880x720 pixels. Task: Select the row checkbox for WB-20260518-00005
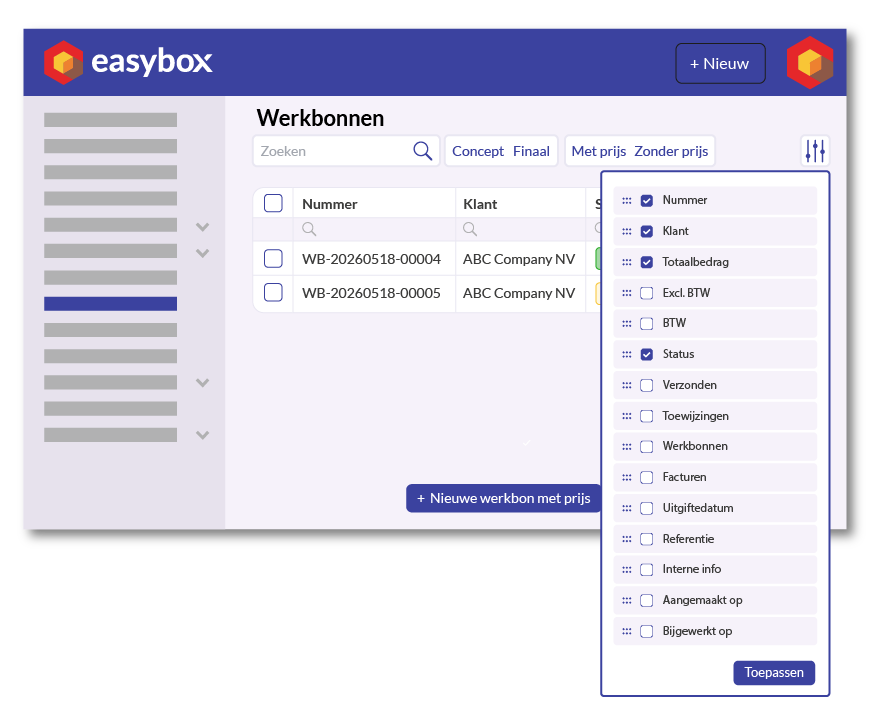[x=273, y=292]
